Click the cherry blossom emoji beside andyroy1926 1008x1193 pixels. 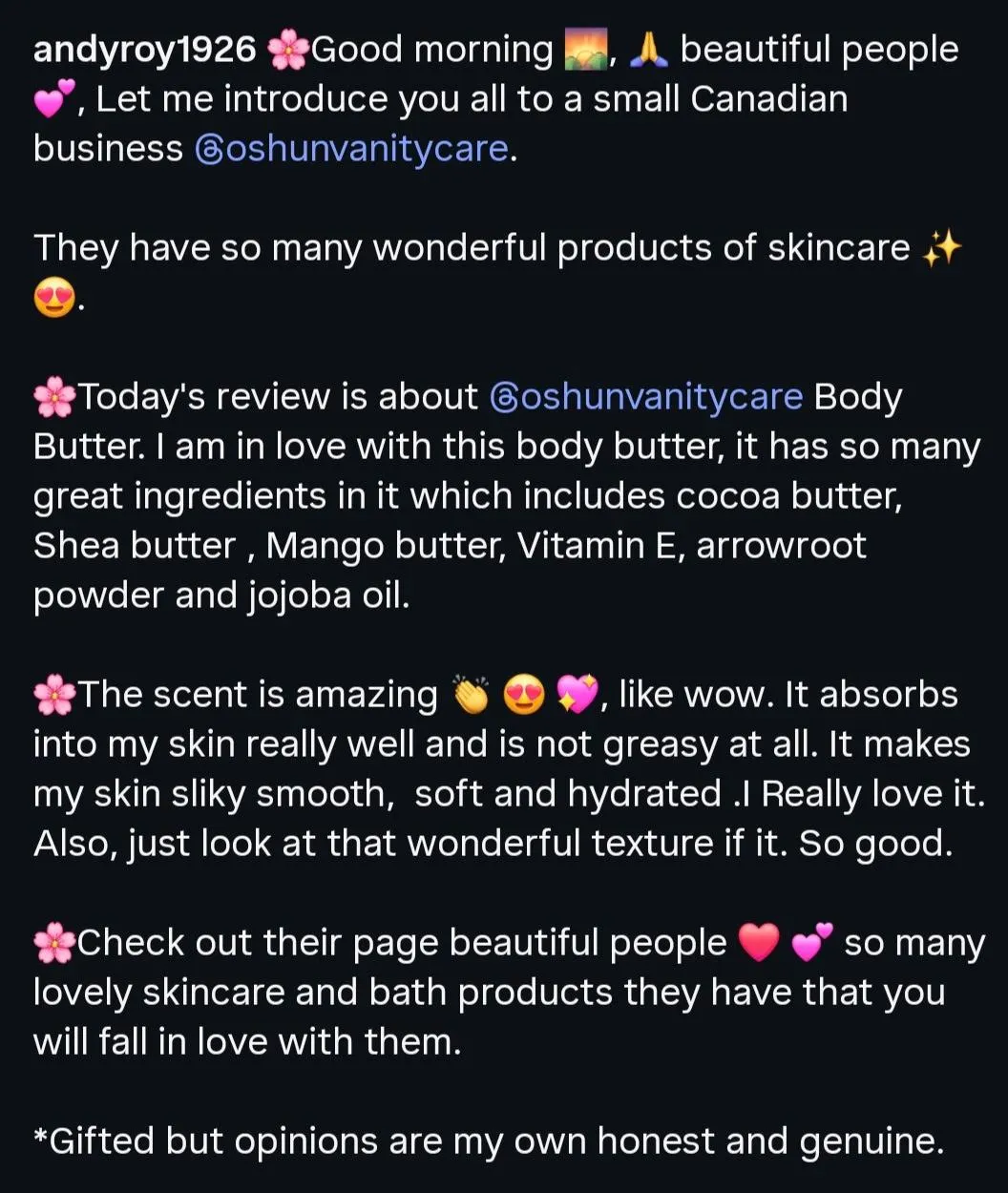click(x=288, y=50)
